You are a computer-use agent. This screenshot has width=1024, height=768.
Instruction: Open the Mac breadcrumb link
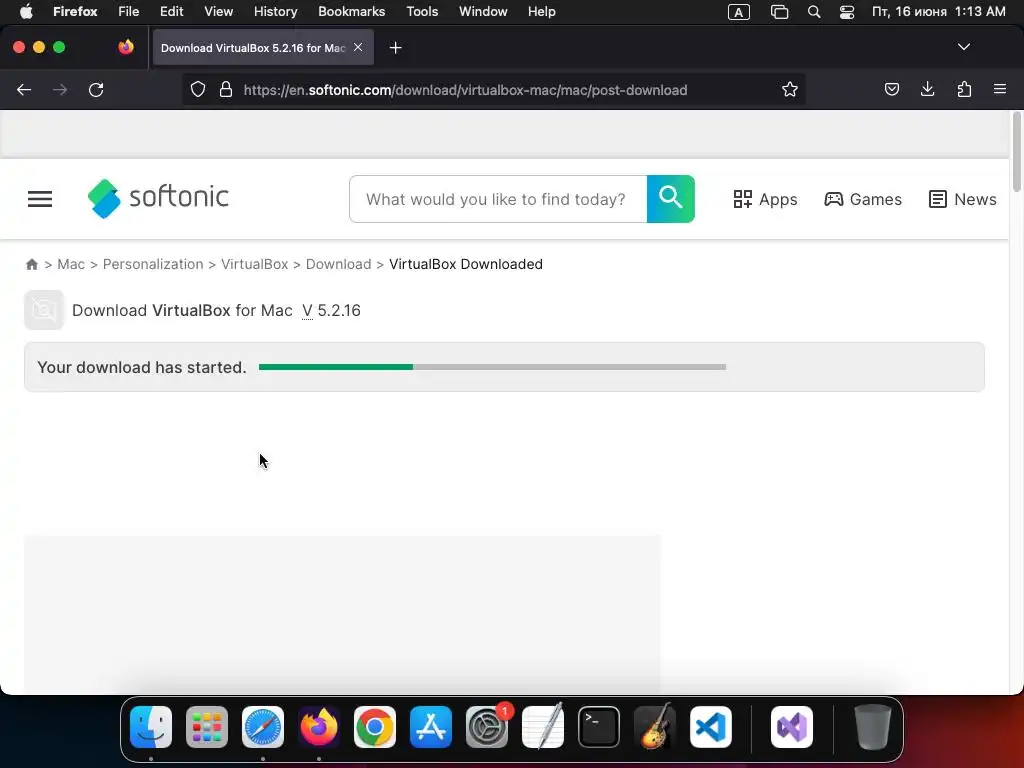coord(71,264)
